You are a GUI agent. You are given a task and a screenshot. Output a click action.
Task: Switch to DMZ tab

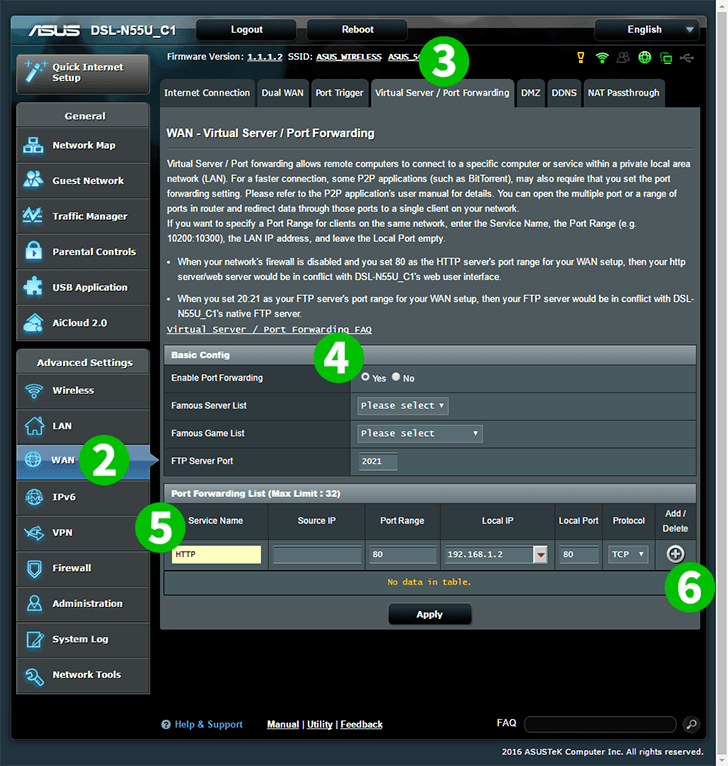pos(531,93)
